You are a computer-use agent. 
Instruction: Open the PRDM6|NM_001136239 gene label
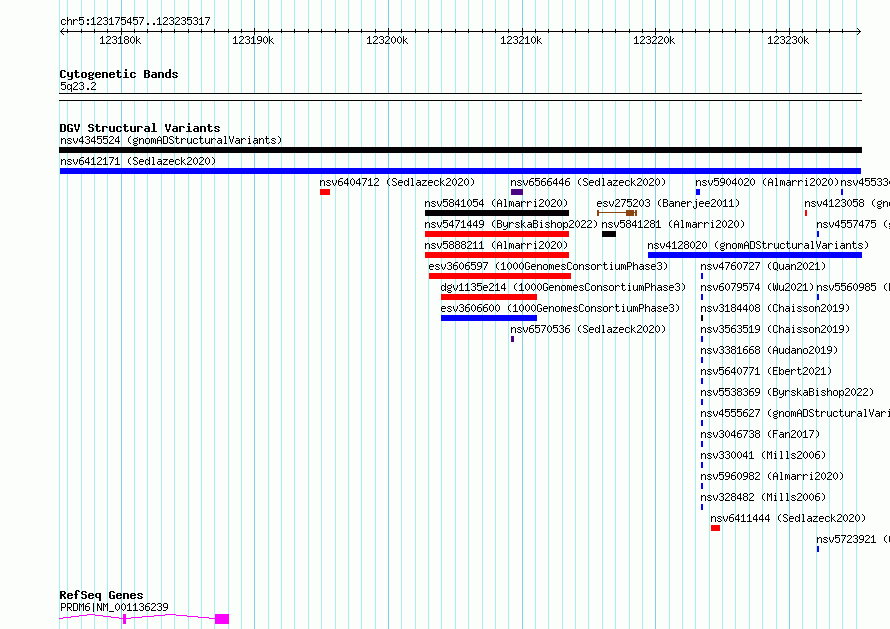click(114, 607)
